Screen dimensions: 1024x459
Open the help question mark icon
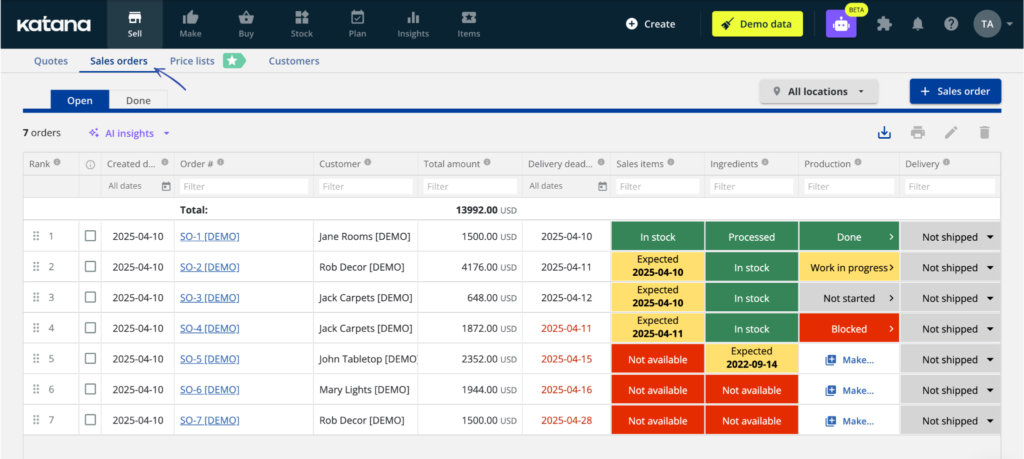(951, 24)
